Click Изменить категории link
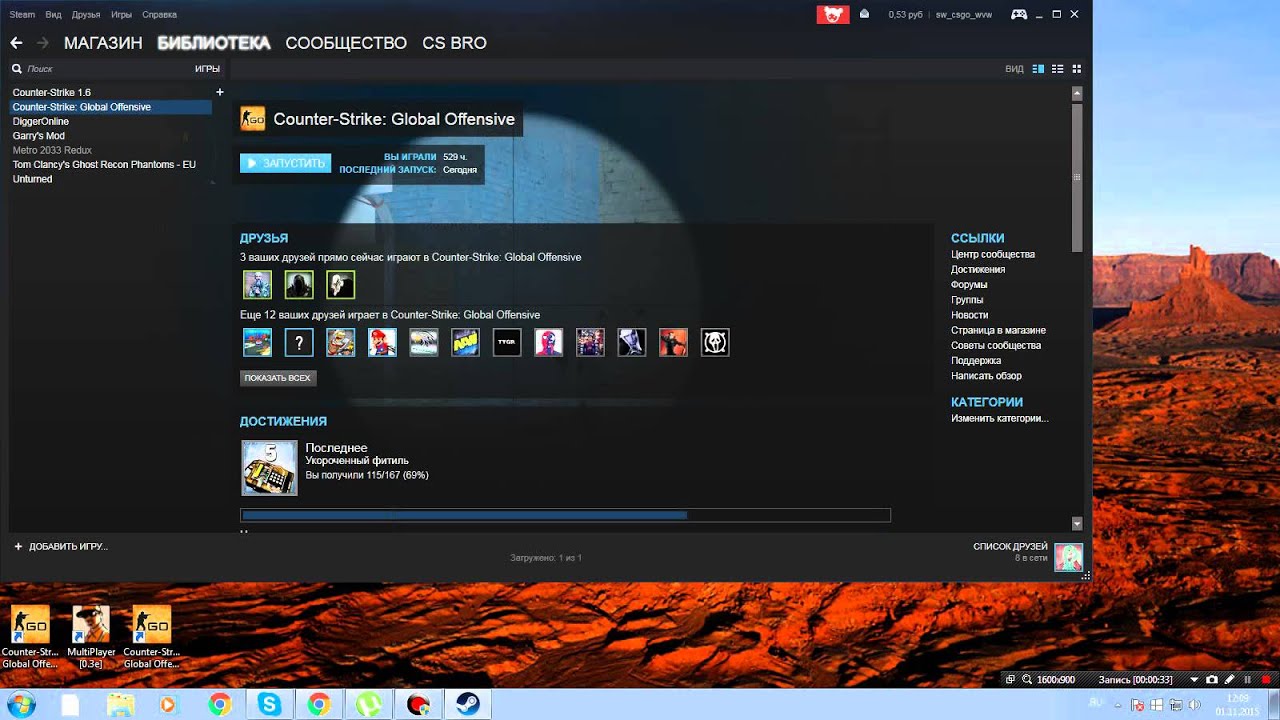Viewport: 1280px width, 720px height. (1000, 418)
